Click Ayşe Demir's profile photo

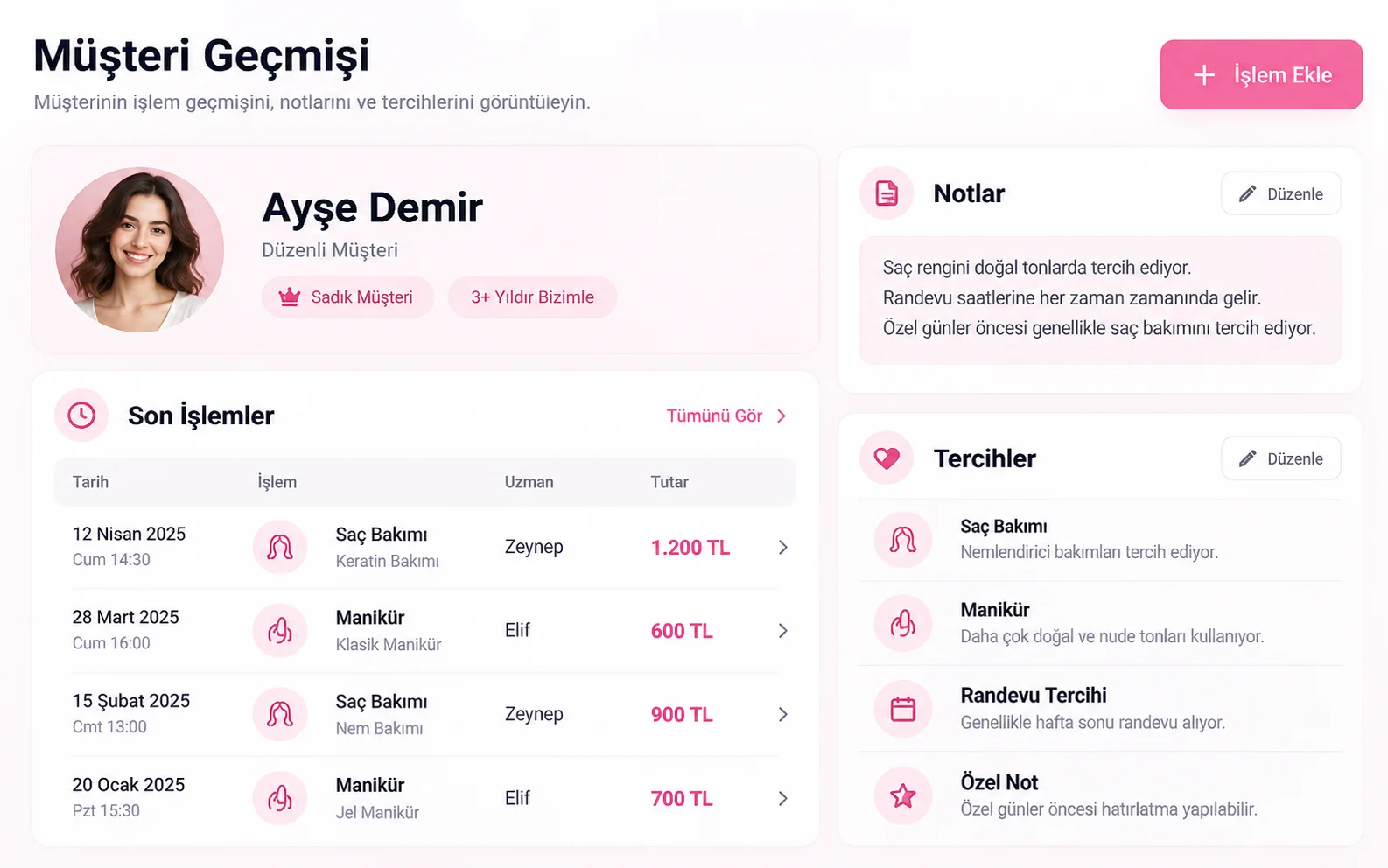[x=139, y=249]
